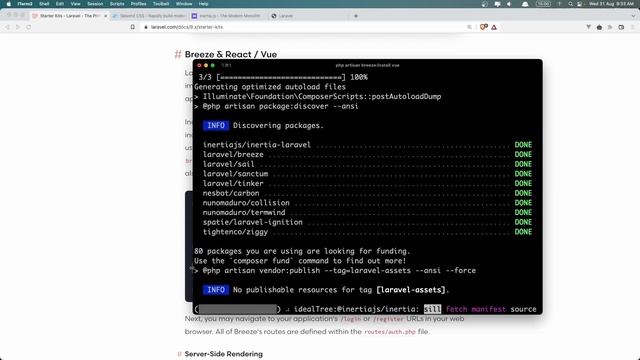Open the Shell menu
The height and width of the screenshot is (360, 640).
pyautogui.click(x=44, y=4)
